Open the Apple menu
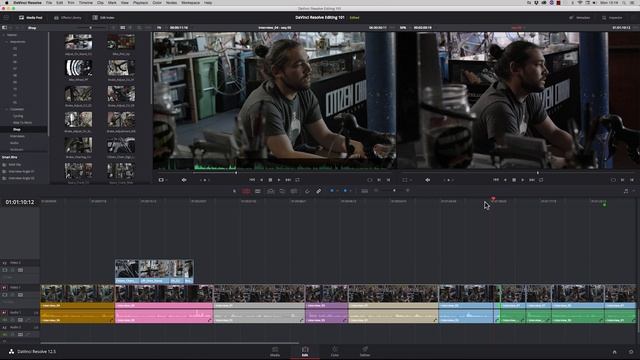 tap(7, 2)
